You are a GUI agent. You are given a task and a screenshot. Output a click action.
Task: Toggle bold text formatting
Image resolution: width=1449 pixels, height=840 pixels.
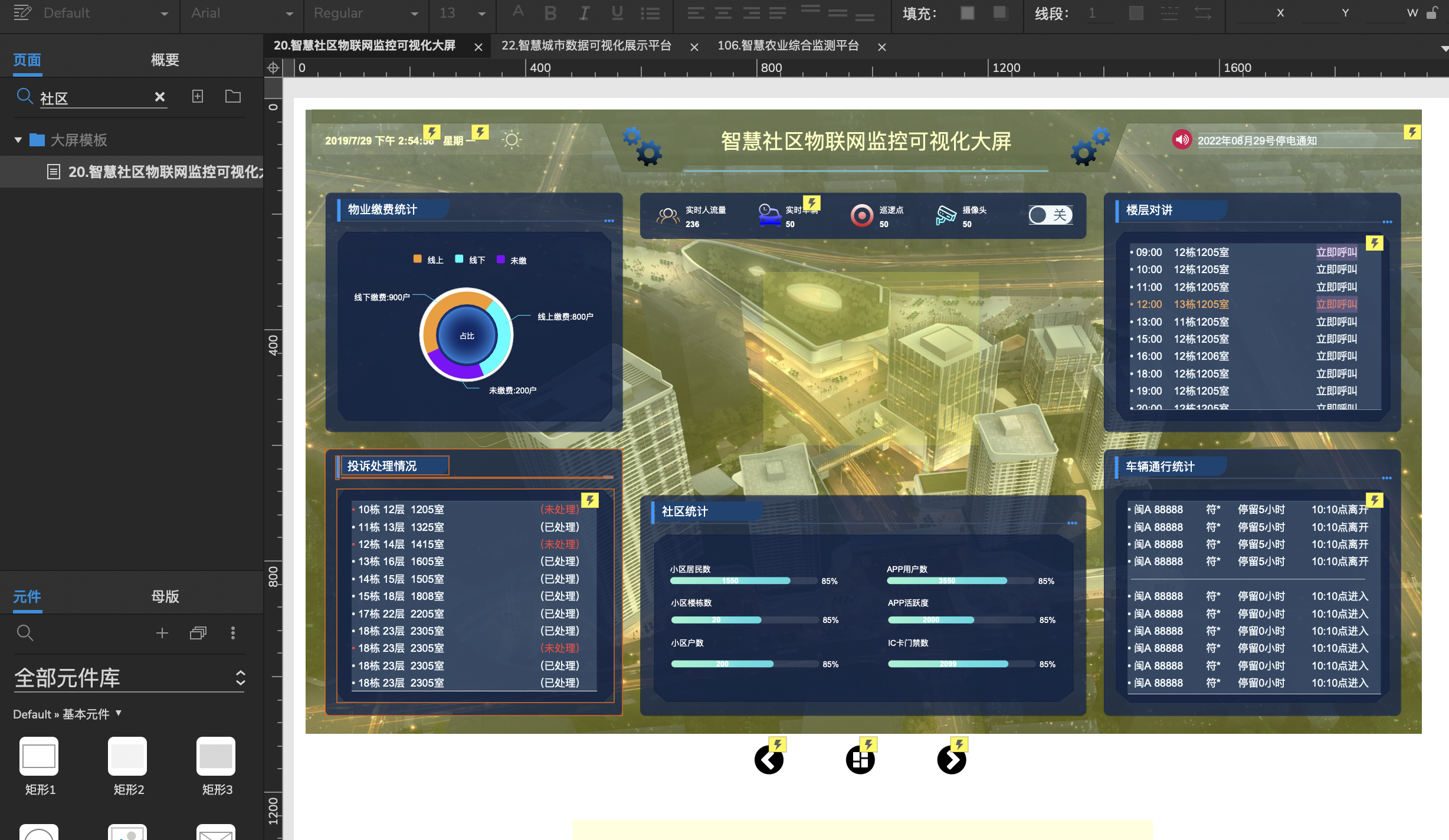(x=550, y=13)
